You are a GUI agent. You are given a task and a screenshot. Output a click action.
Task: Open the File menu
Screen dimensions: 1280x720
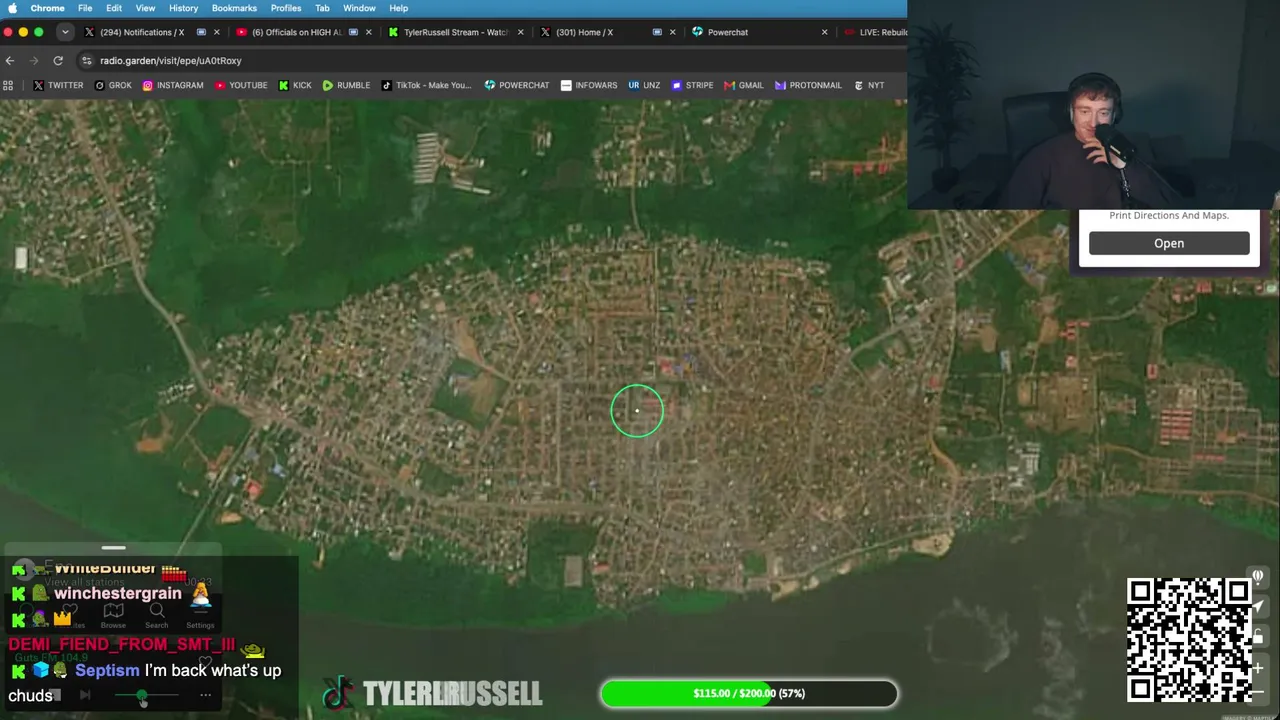click(85, 8)
